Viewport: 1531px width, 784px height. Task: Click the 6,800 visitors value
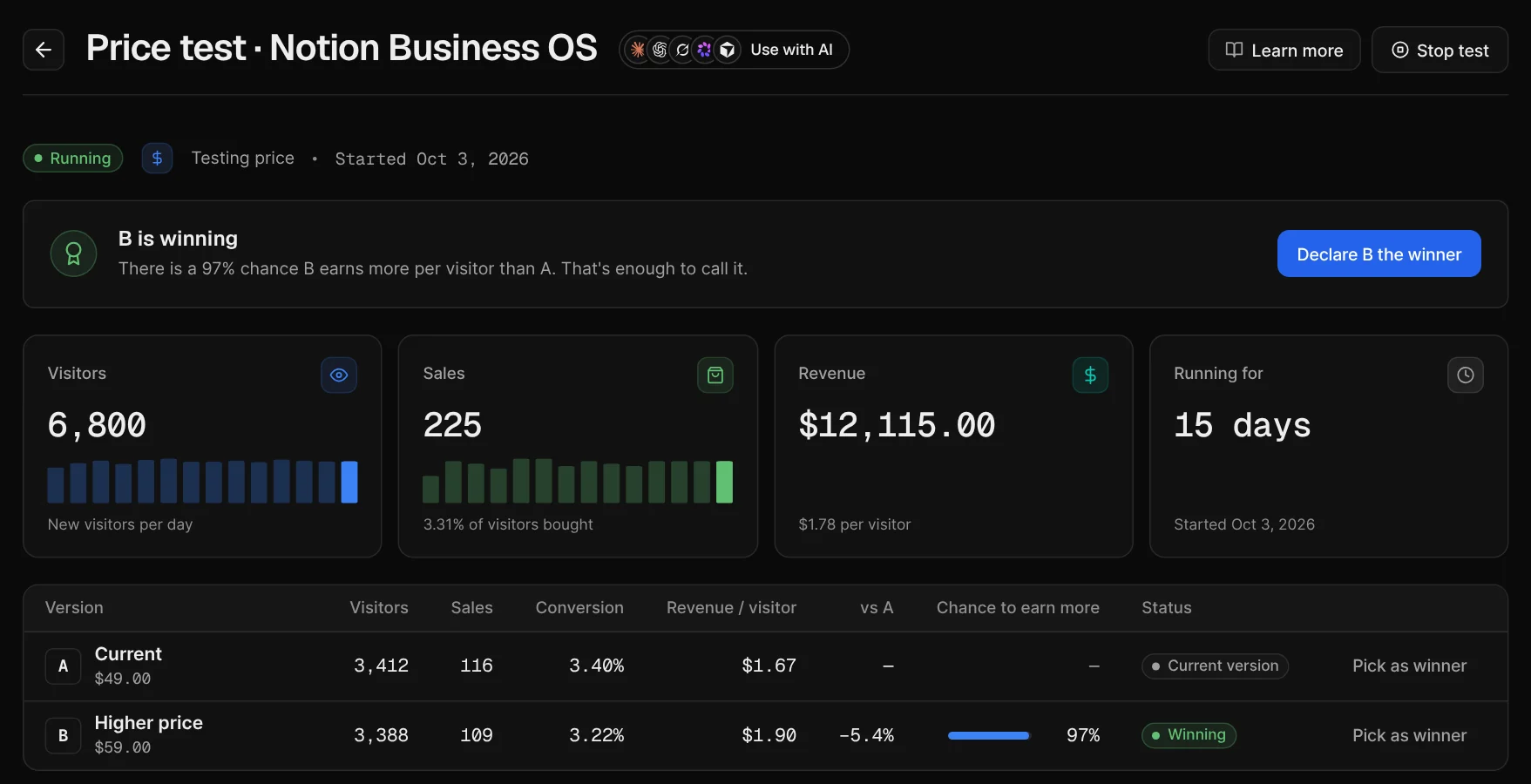(x=97, y=425)
